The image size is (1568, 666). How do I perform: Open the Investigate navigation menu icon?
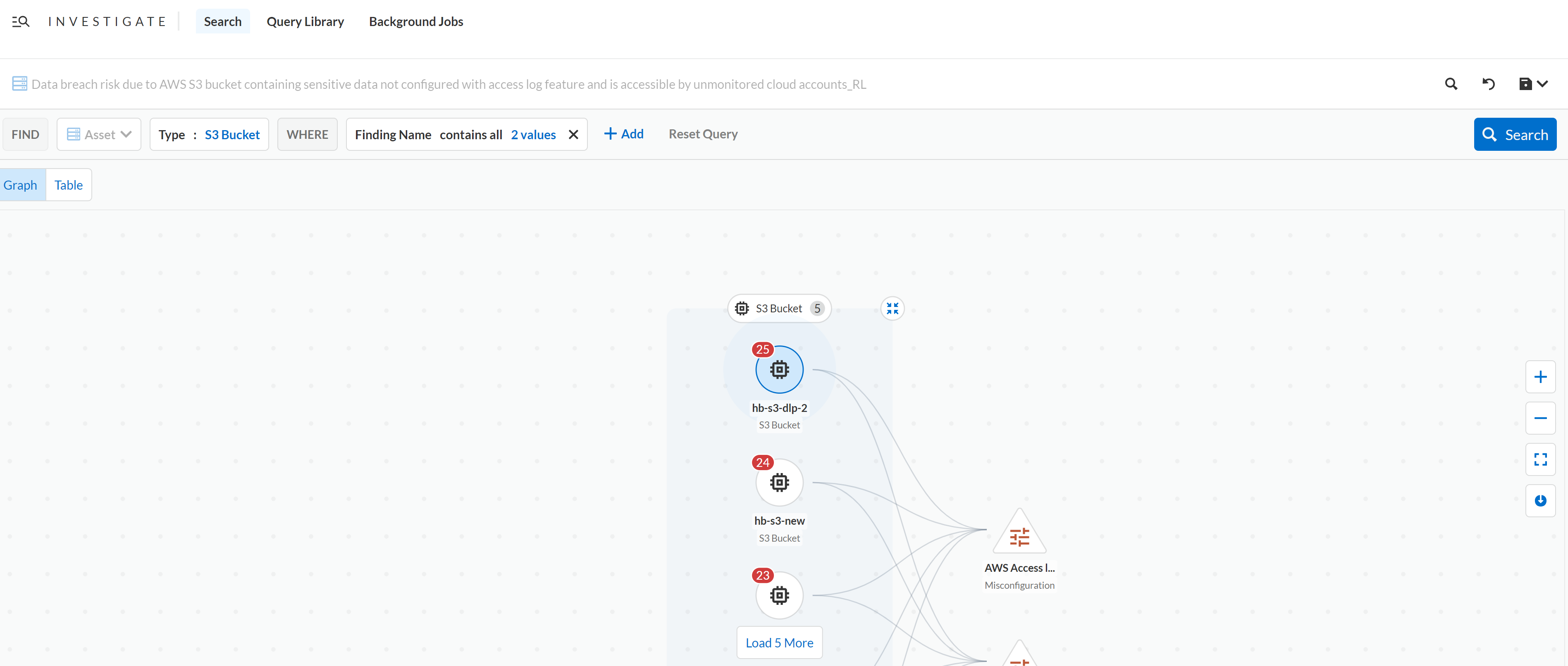(21, 22)
